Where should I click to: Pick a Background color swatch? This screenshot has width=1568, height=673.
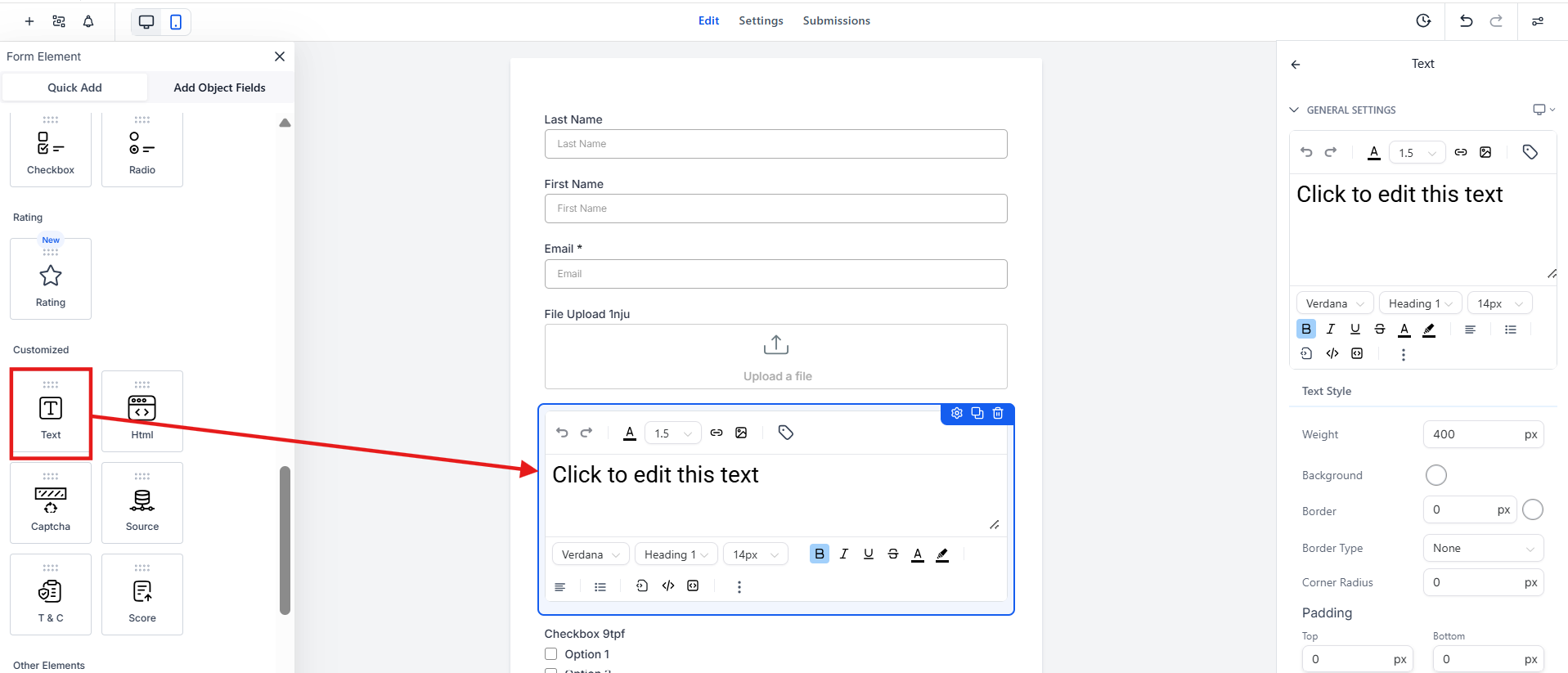pyautogui.click(x=1435, y=475)
